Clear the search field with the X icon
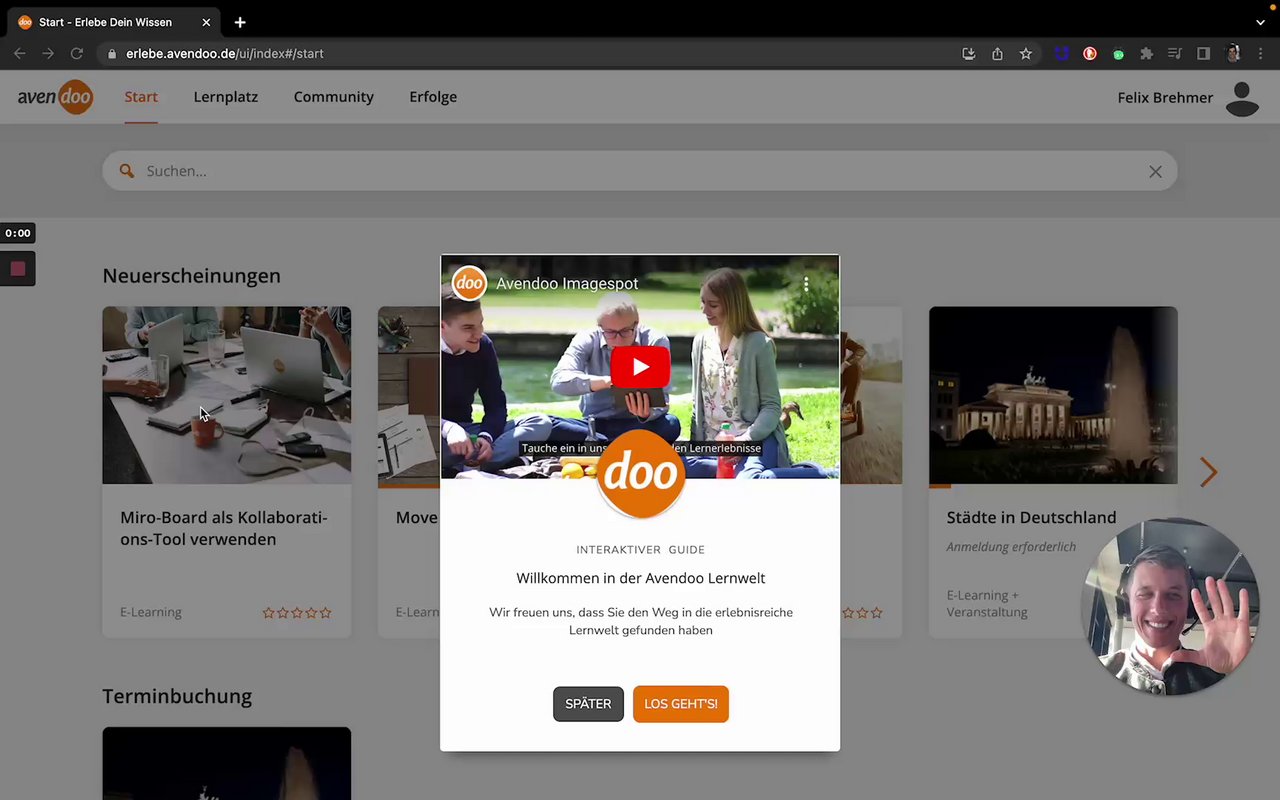The image size is (1280, 800). (x=1155, y=172)
